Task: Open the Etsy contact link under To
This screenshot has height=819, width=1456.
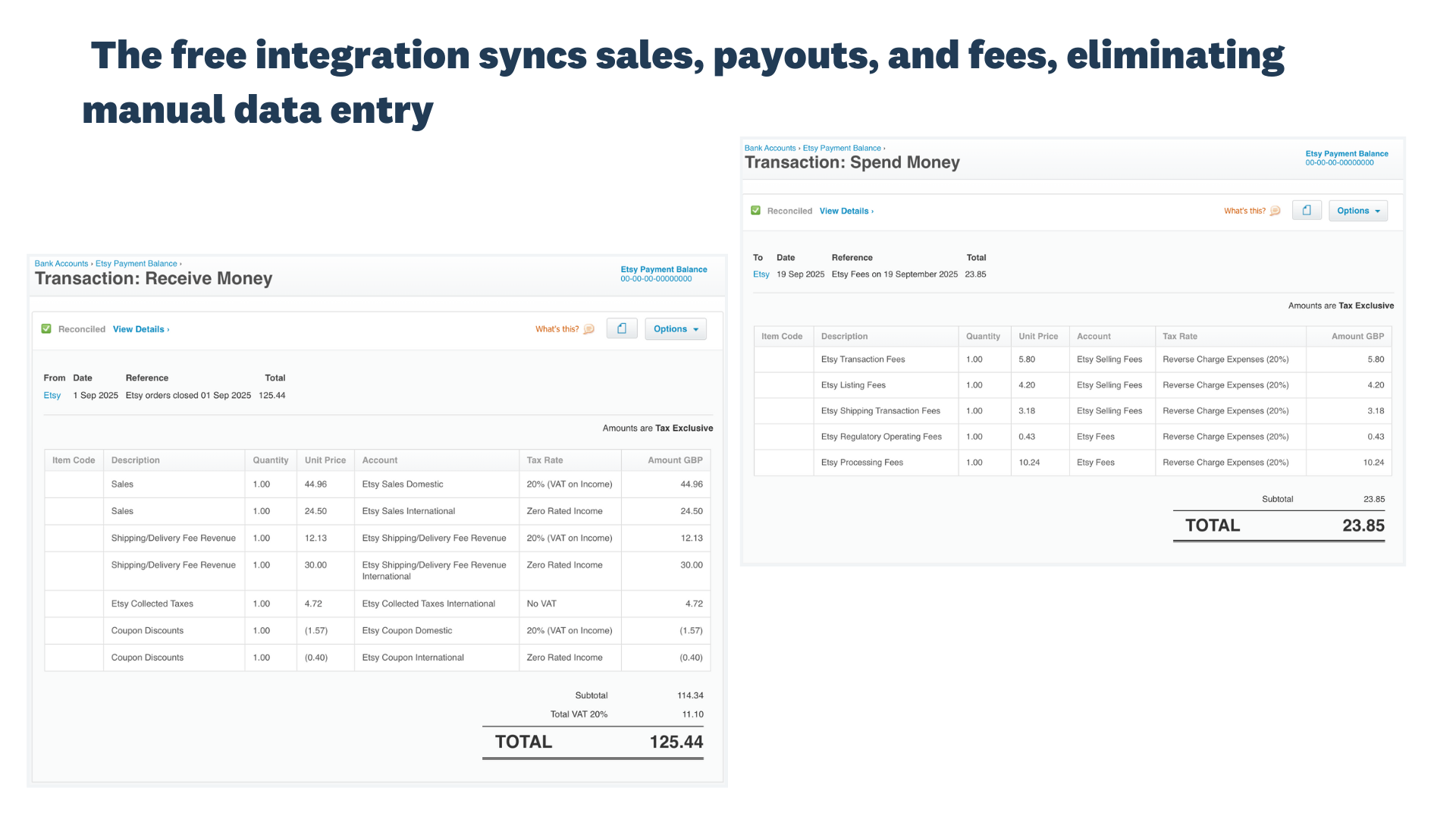Action: (x=761, y=275)
